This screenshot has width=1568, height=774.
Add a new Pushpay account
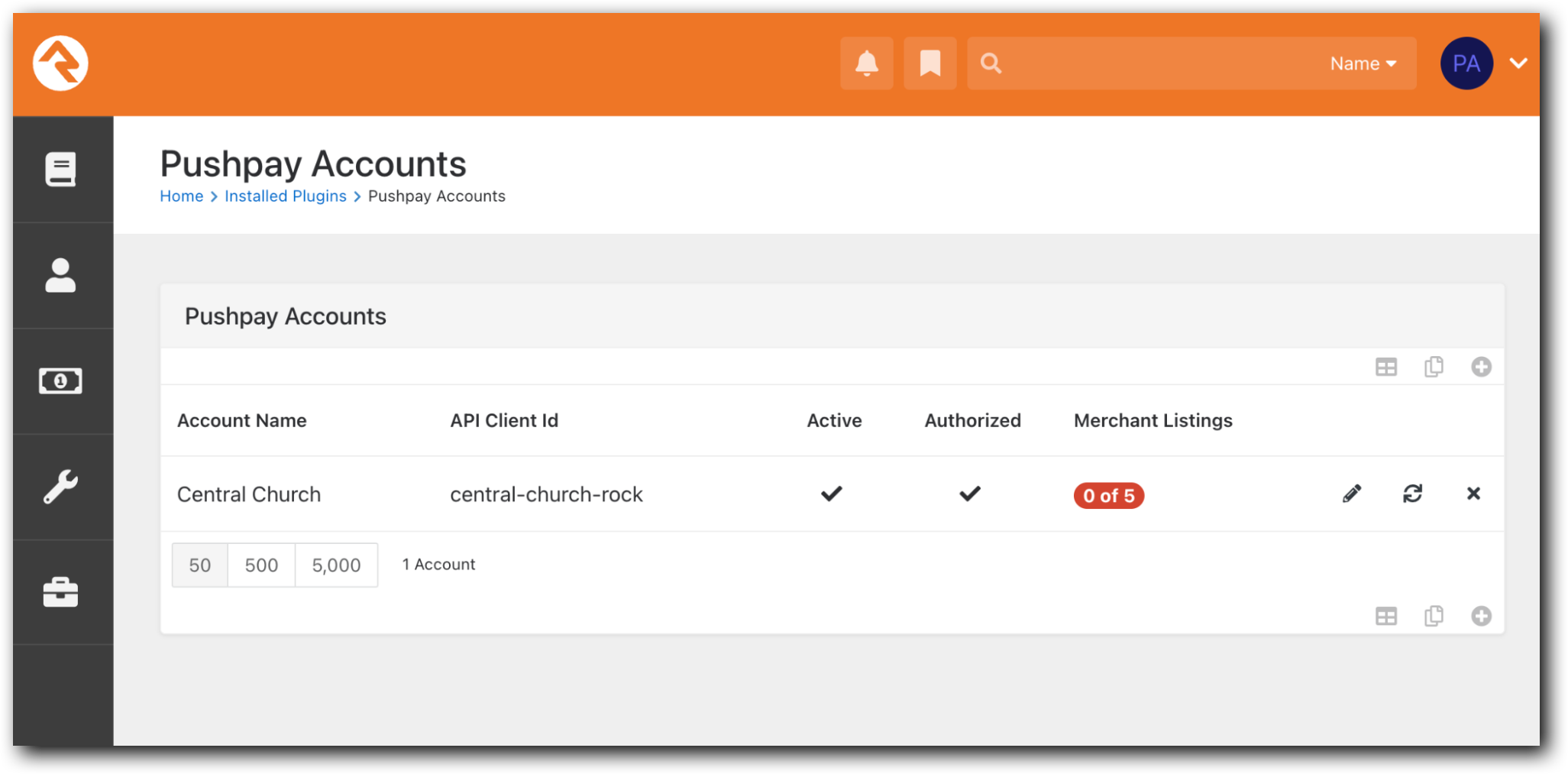[1482, 367]
